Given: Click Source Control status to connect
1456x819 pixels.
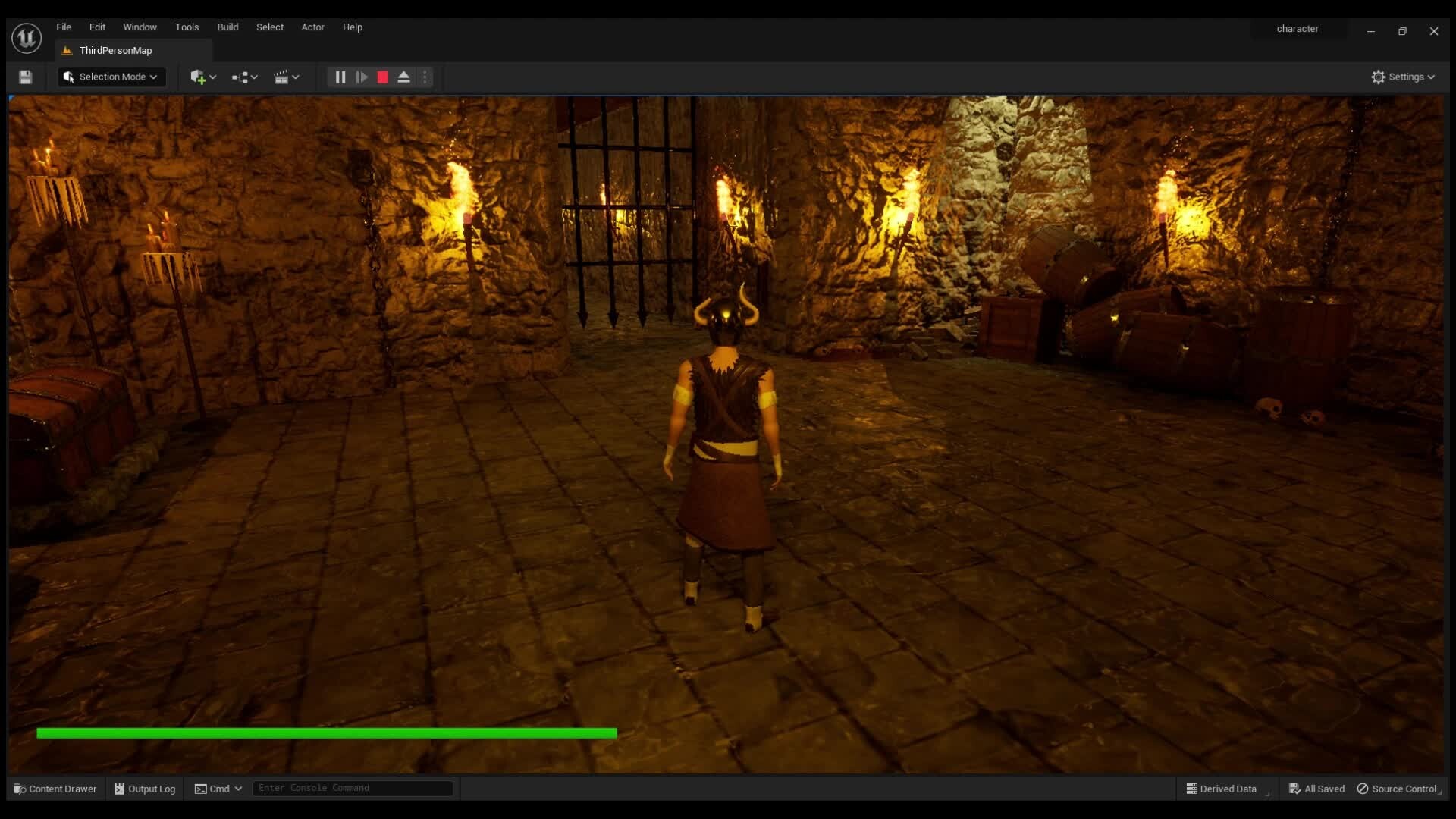Looking at the screenshot, I should coord(1398,789).
